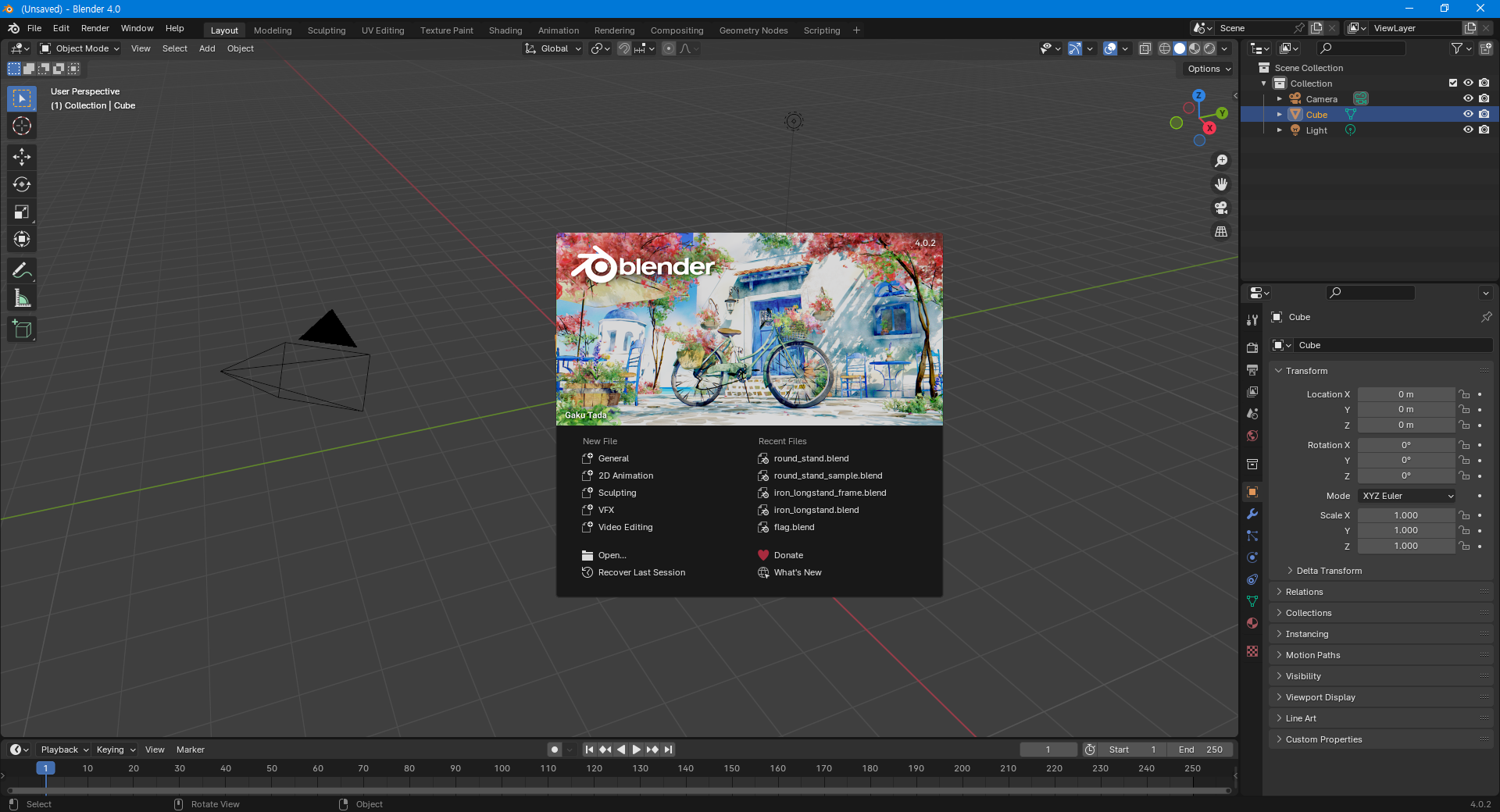1500x812 pixels.
Task: Toggle the snapping magnet button
Action: point(623,48)
